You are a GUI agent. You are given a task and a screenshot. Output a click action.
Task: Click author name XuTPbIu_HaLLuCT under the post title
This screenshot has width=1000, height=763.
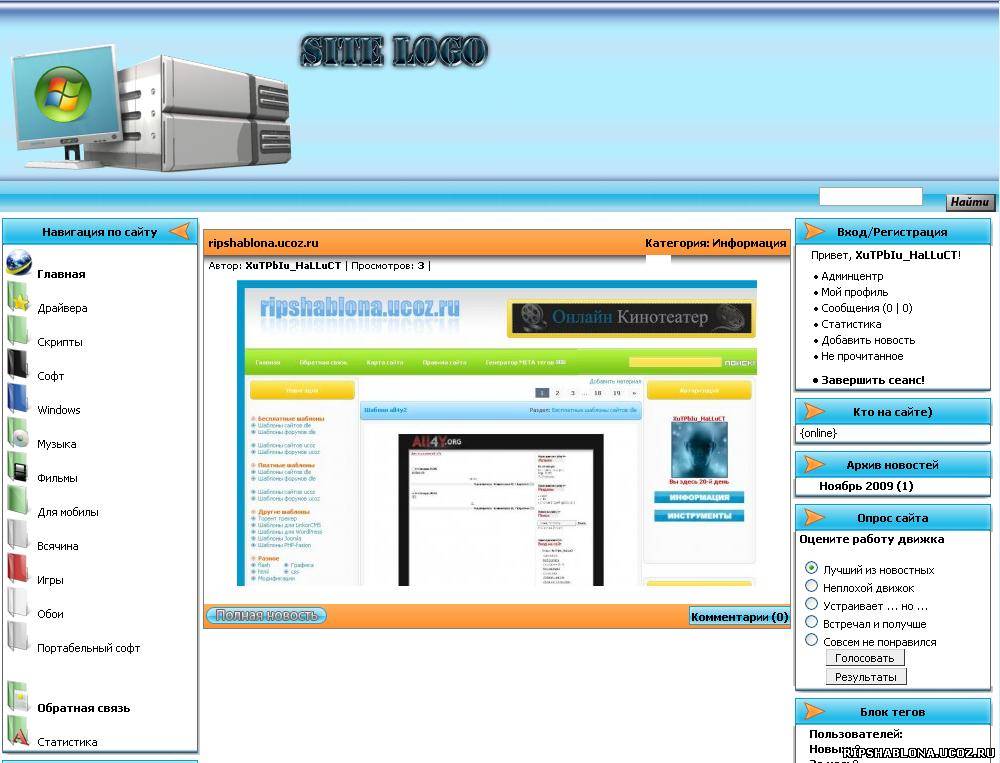(293, 266)
